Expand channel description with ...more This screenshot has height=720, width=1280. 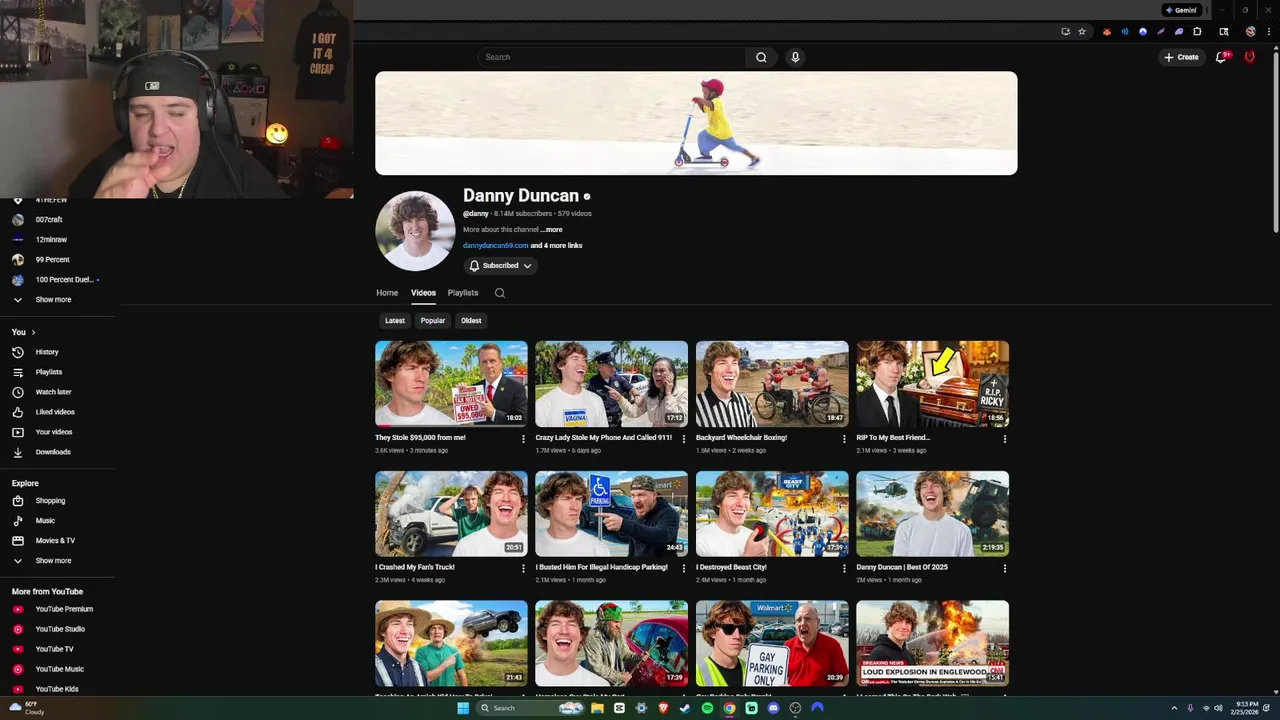coord(552,230)
